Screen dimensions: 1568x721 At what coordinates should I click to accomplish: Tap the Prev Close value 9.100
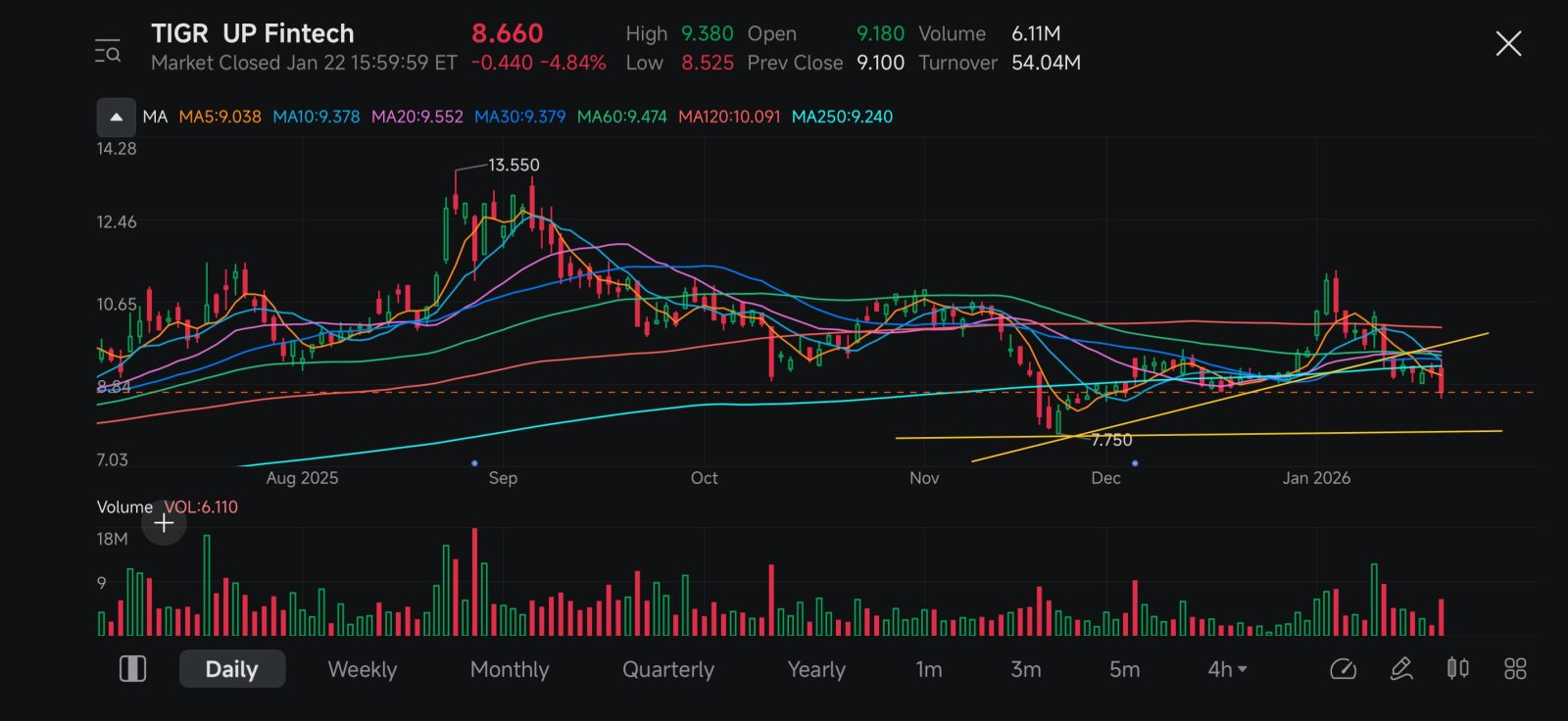point(880,63)
